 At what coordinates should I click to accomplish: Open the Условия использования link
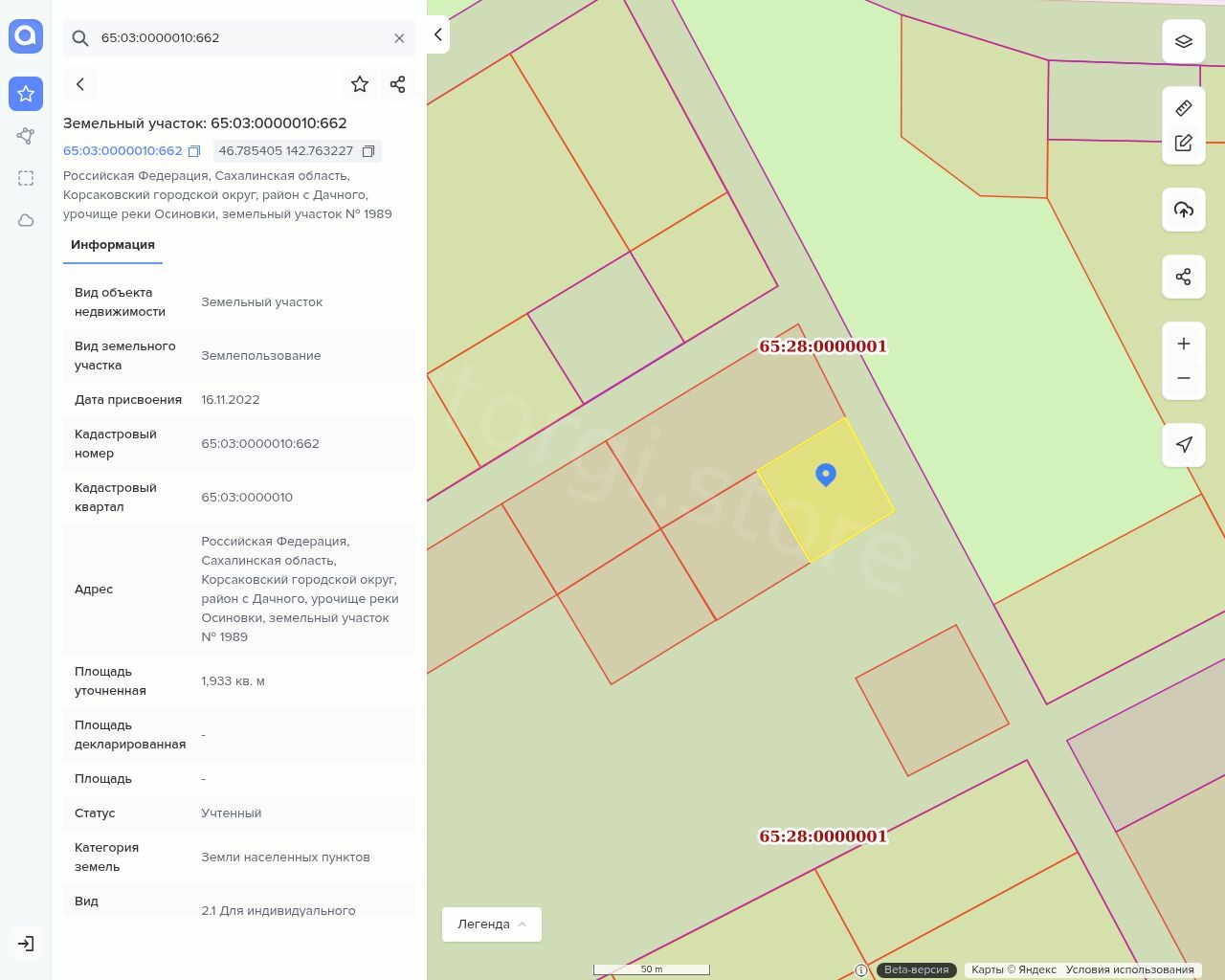click(x=1129, y=969)
